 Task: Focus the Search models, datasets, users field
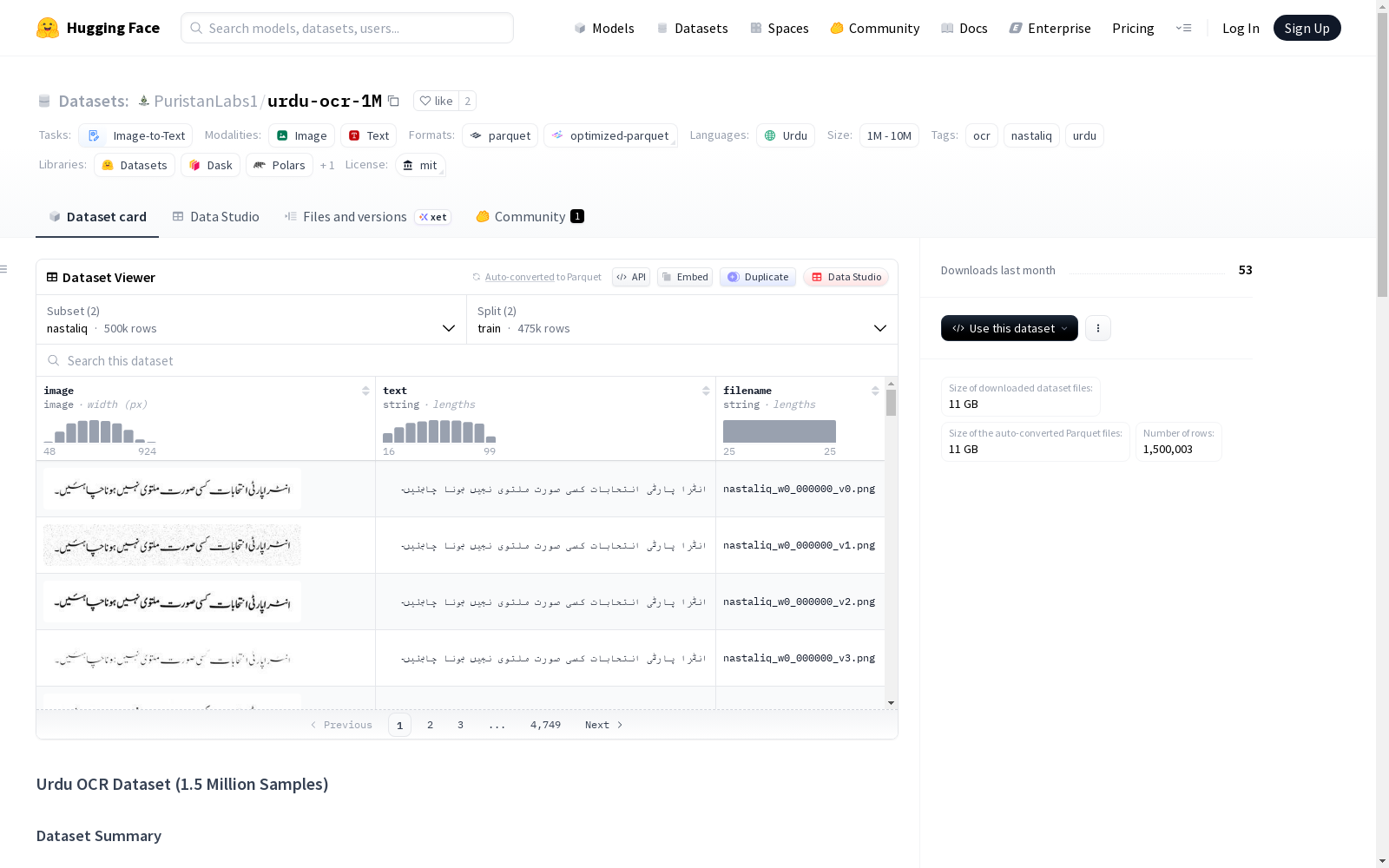click(347, 28)
